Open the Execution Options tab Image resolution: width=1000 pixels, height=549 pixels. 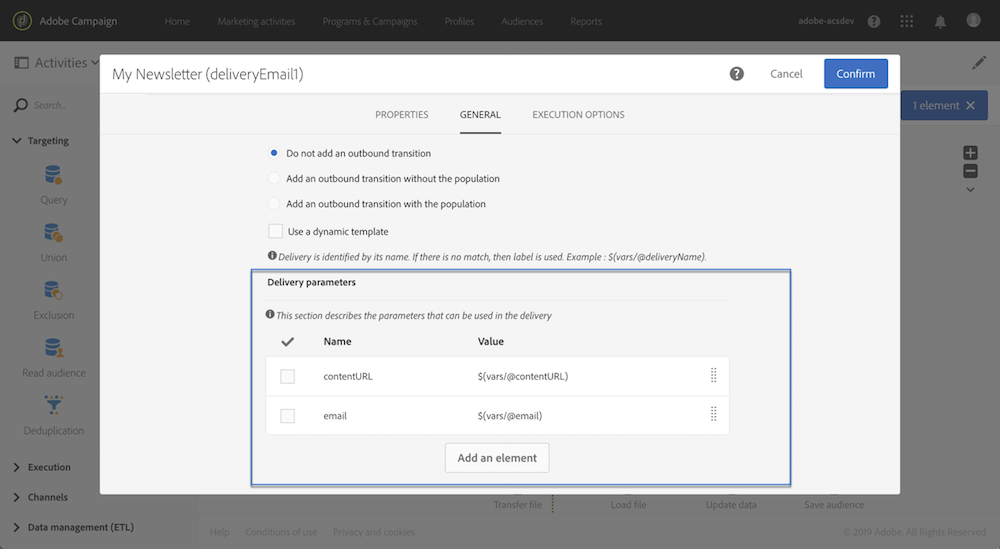[x=578, y=115]
